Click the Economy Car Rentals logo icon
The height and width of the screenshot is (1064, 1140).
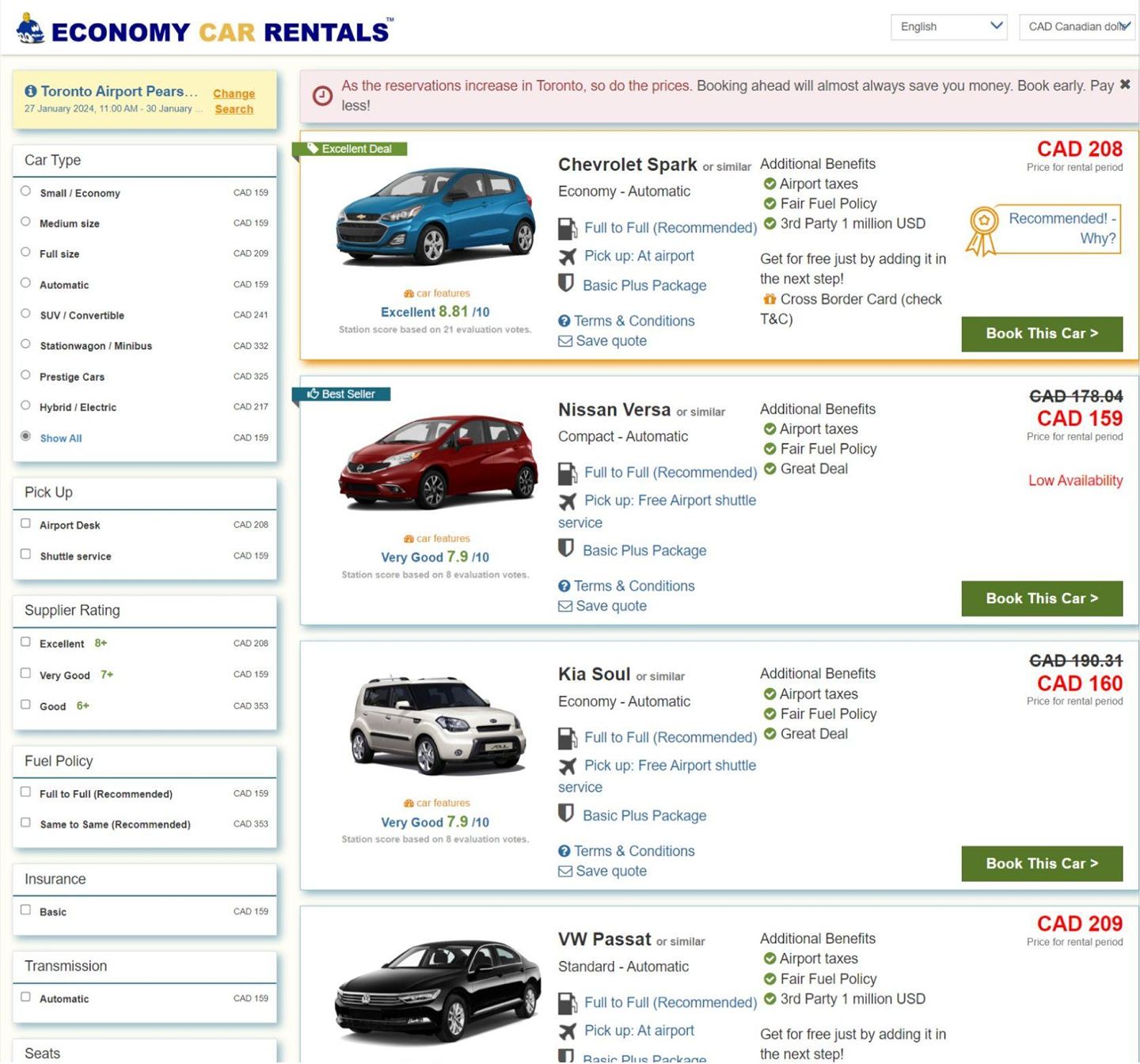(30, 28)
